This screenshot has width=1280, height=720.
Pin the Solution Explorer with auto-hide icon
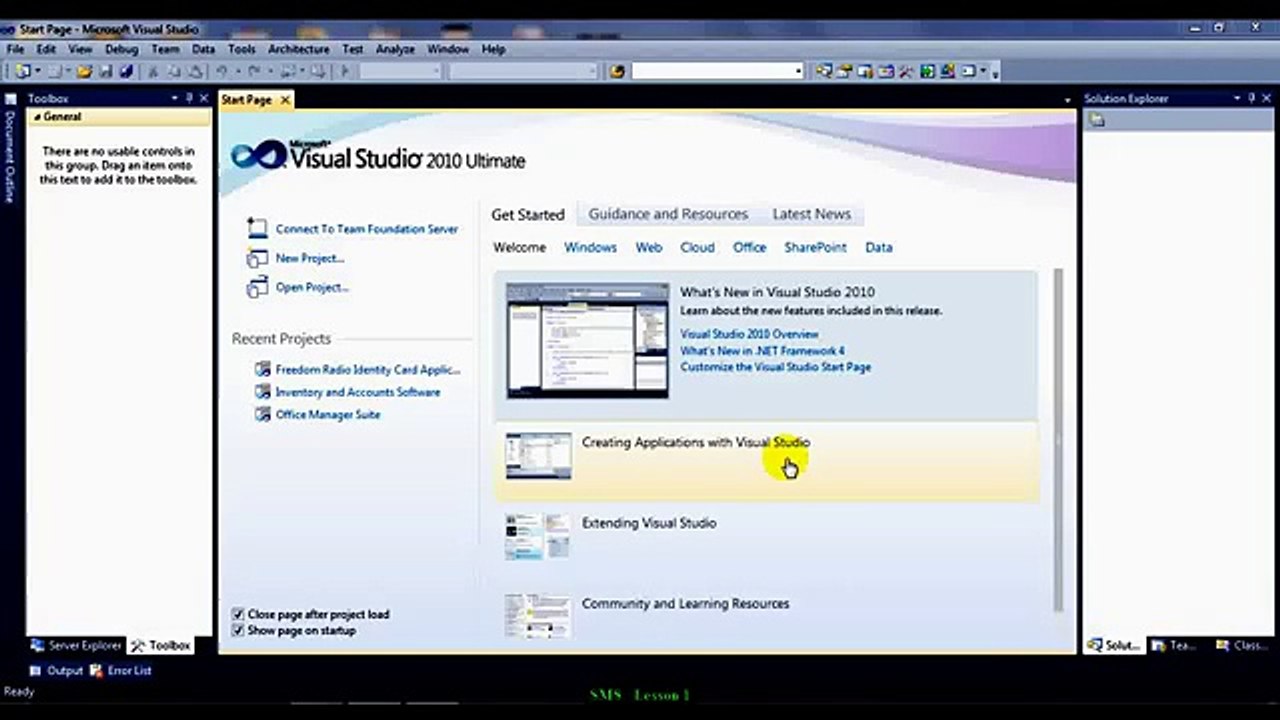pos(1251,98)
